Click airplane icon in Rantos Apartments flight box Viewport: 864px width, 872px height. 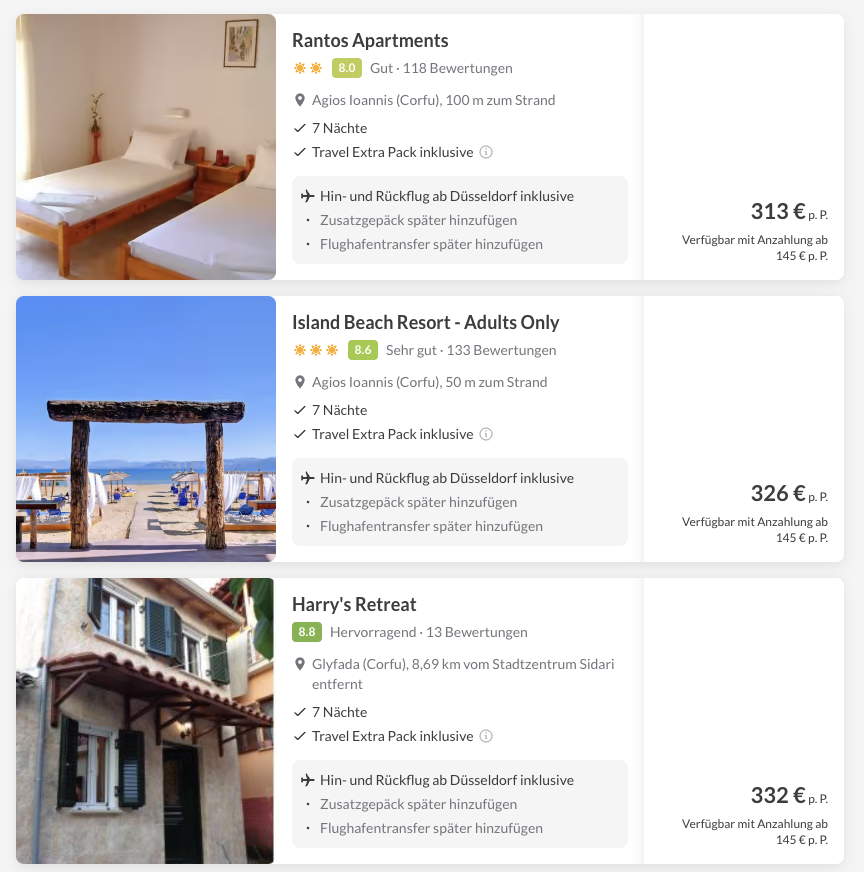click(x=307, y=196)
